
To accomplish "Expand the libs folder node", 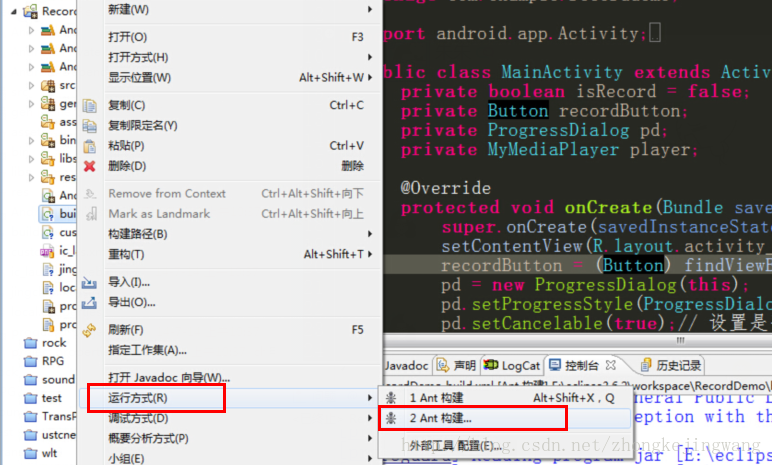I will tap(32, 159).
